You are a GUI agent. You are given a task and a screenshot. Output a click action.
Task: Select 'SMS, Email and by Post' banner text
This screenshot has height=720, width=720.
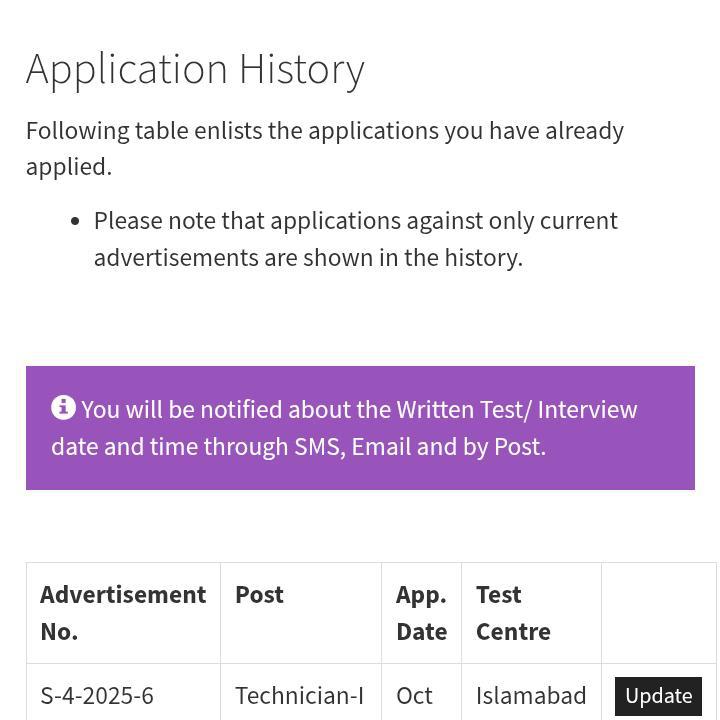point(419,446)
